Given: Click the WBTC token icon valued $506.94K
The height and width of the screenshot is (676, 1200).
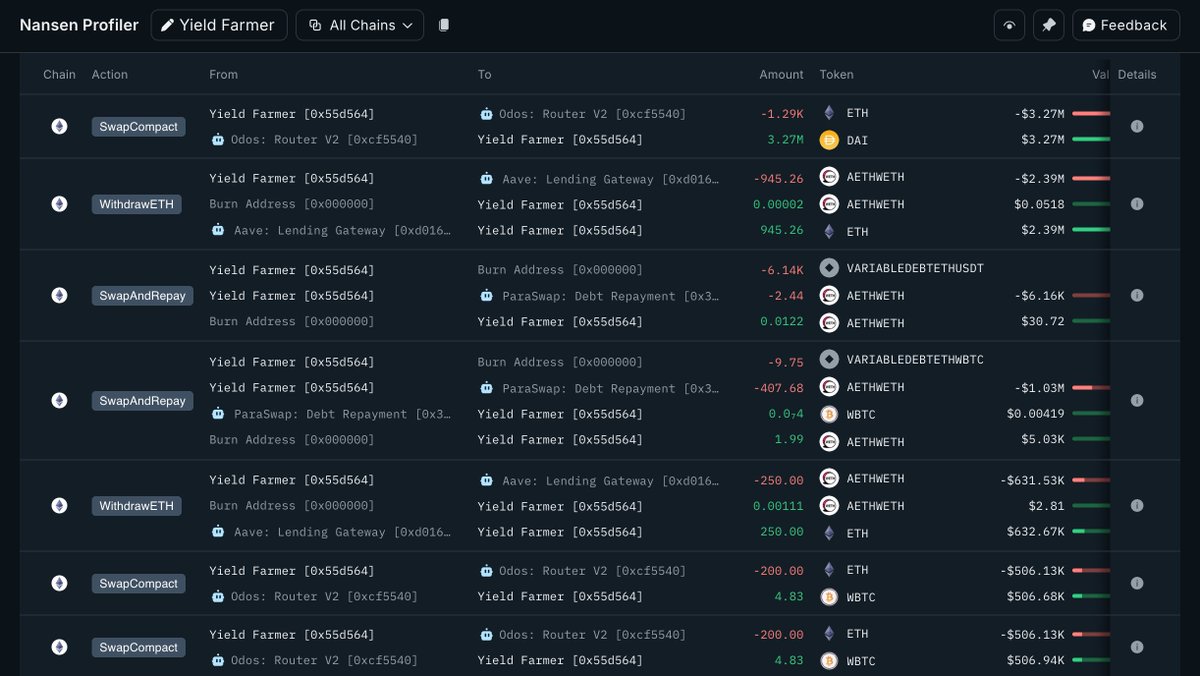Looking at the screenshot, I should 829,661.
